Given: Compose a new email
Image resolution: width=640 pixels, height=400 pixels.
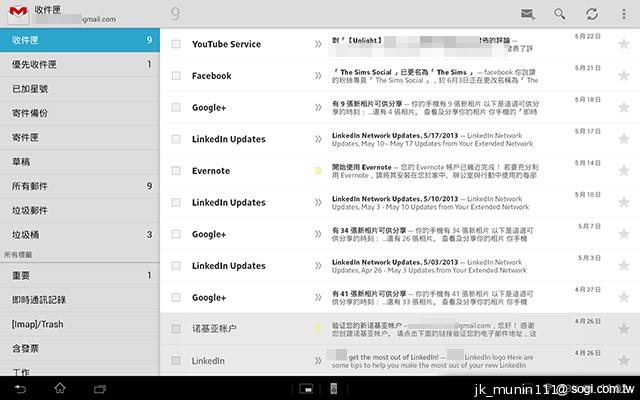Looking at the screenshot, I should [528, 14].
